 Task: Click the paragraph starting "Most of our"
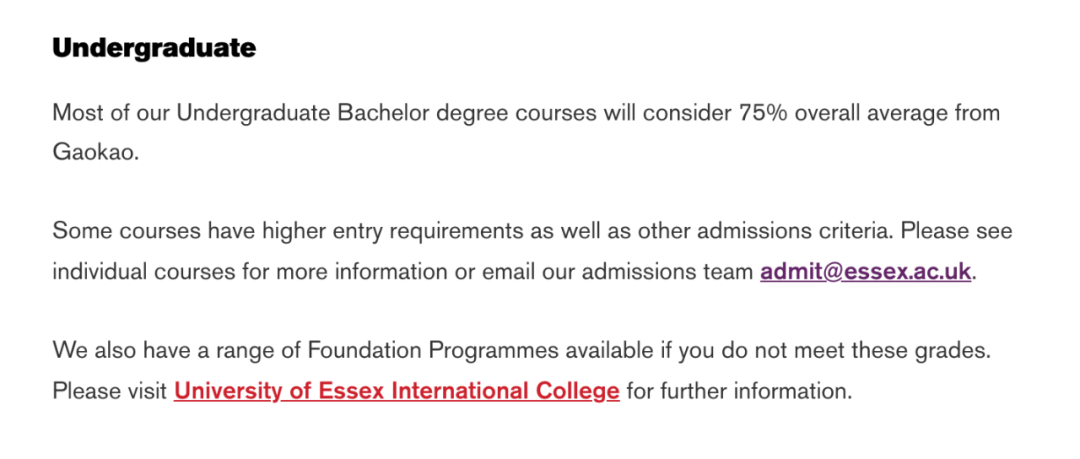(526, 132)
